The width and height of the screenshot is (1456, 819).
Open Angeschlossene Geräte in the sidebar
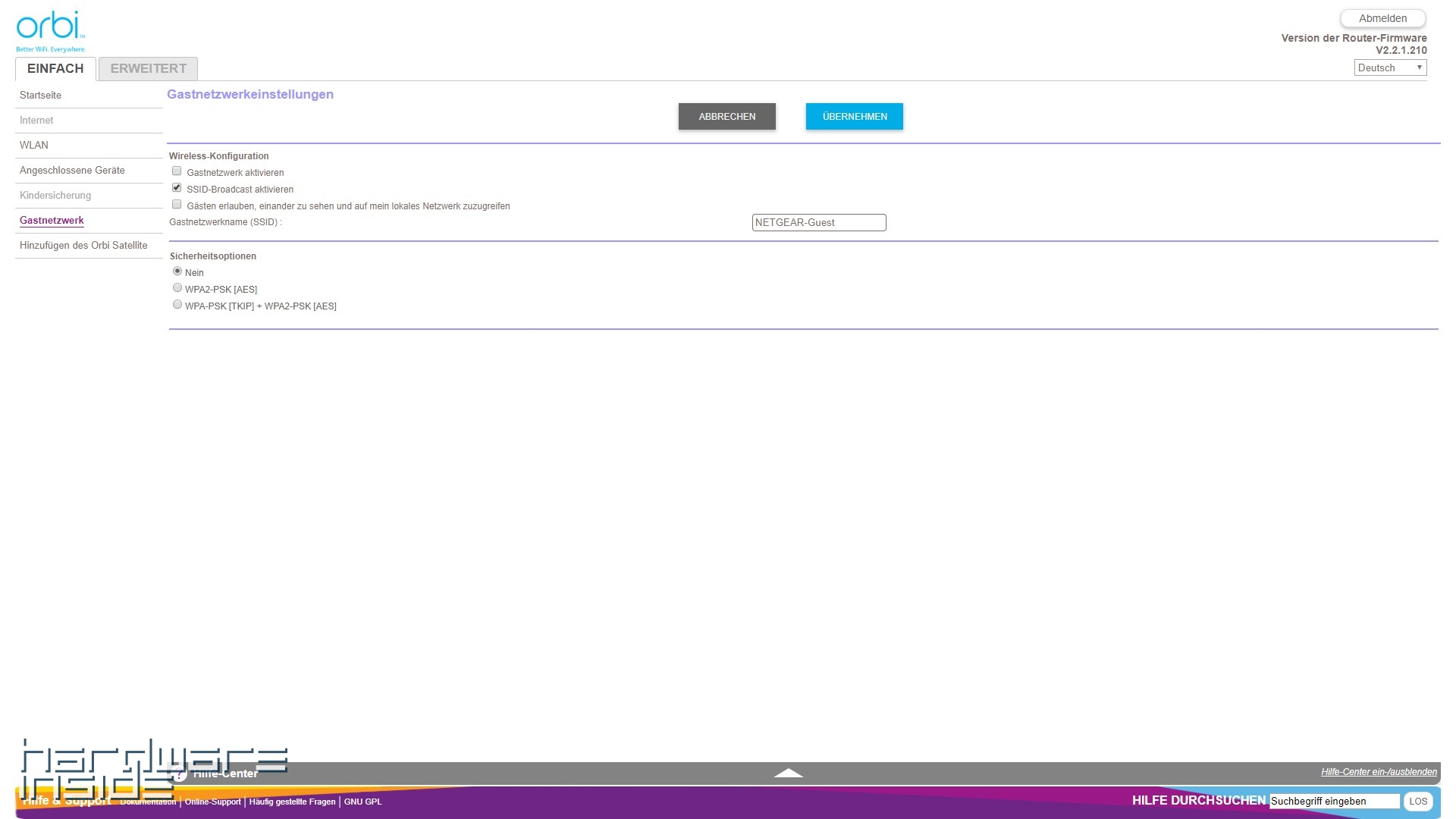pos(72,171)
